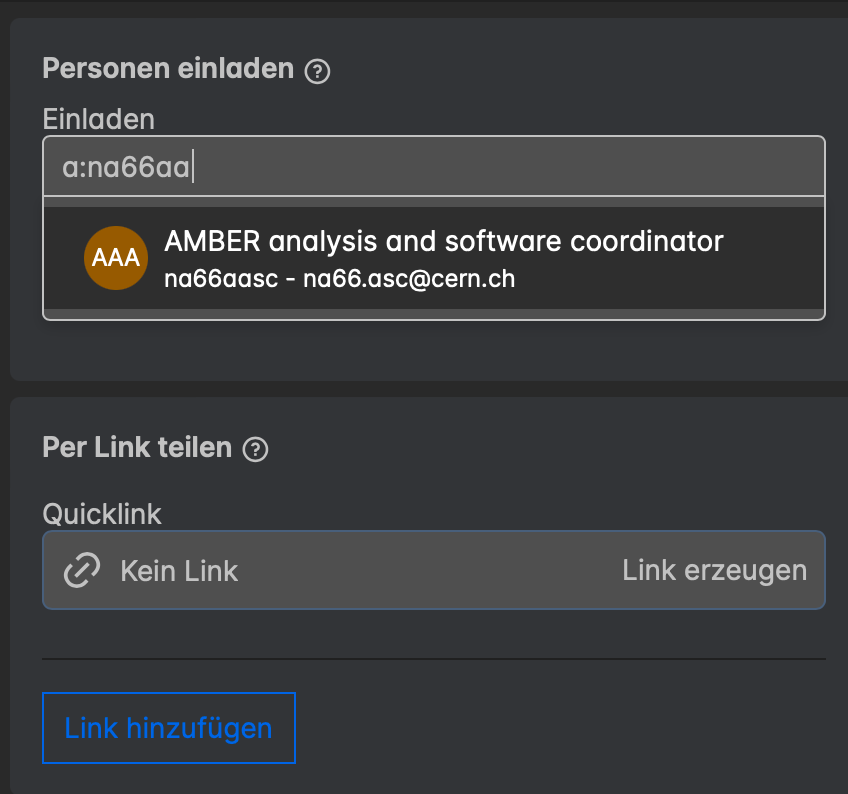Select AMBER analysis and software coordinator suggestion

click(443, 242)
